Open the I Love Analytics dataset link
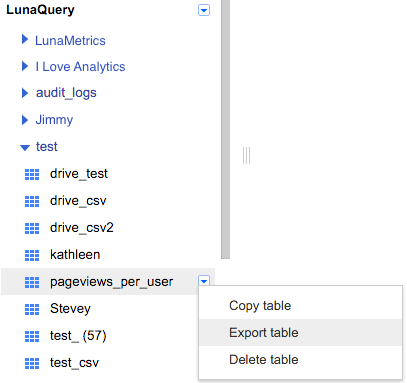The height and width of the screenshot is (383, 407). click(80, 67)
